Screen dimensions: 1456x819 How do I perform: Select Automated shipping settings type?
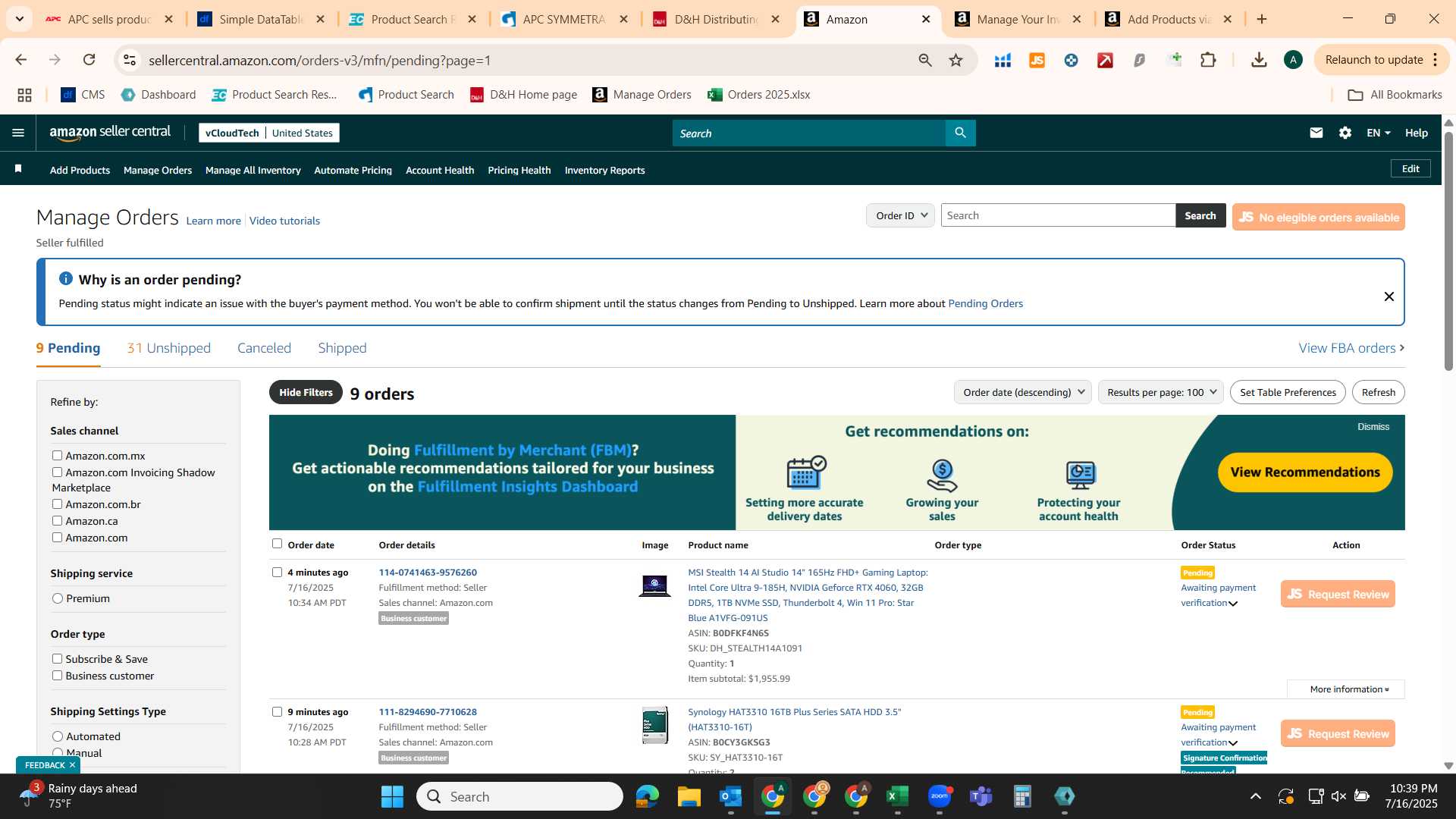(x=58, y=736)
